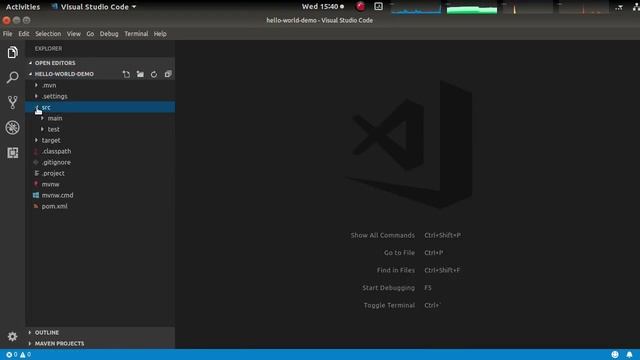Open the .classpath file
640x360 pixels.
[x=100, y=151]
